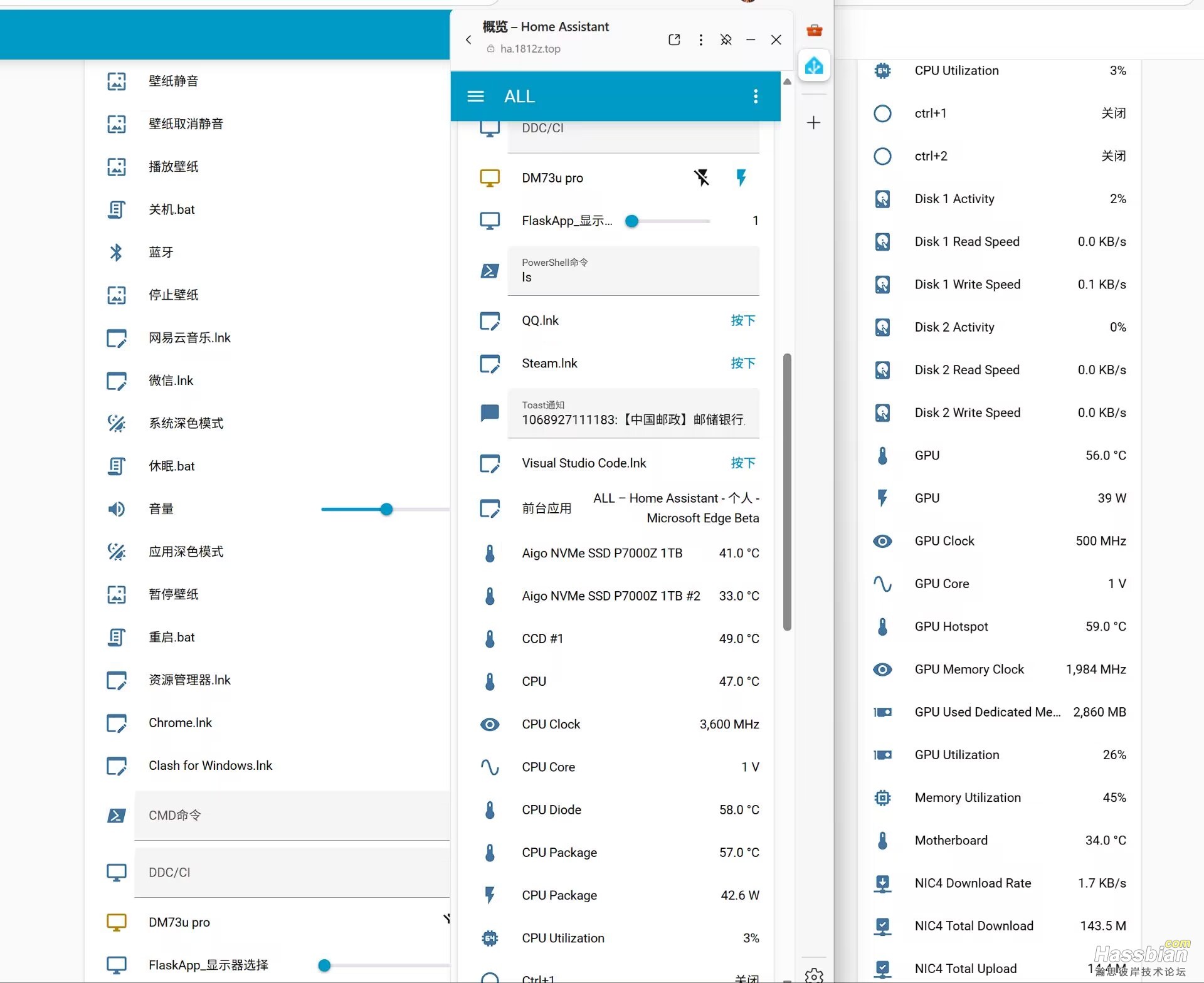Image resolution: width=1204 pixels, height=983 pixels.
Task: Toggle the ctrl+1 circle entity
Action: (x=882, y=113)
